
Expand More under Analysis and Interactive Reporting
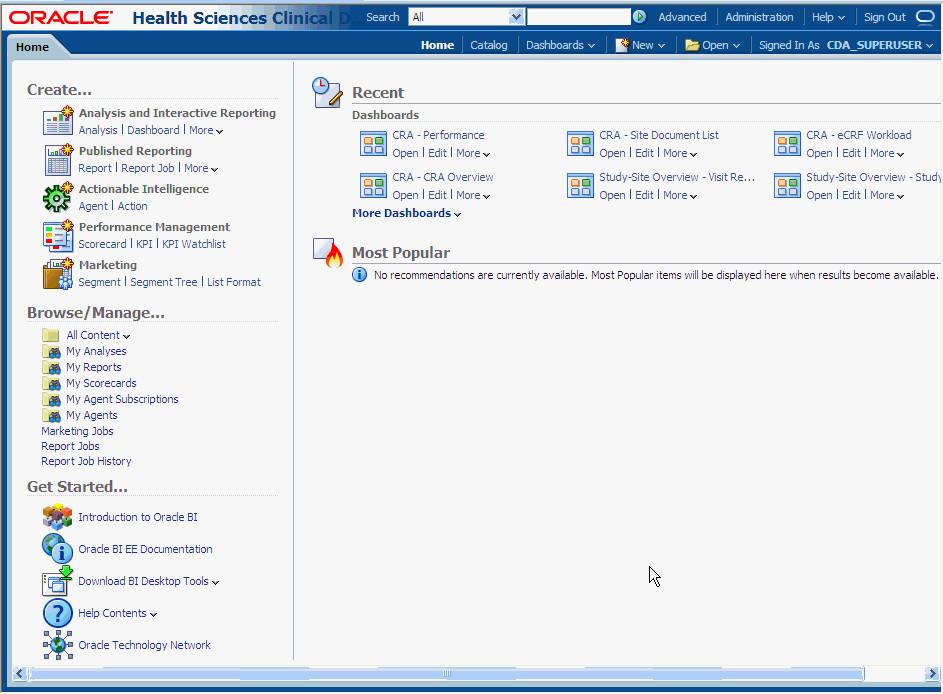(206, 131)
